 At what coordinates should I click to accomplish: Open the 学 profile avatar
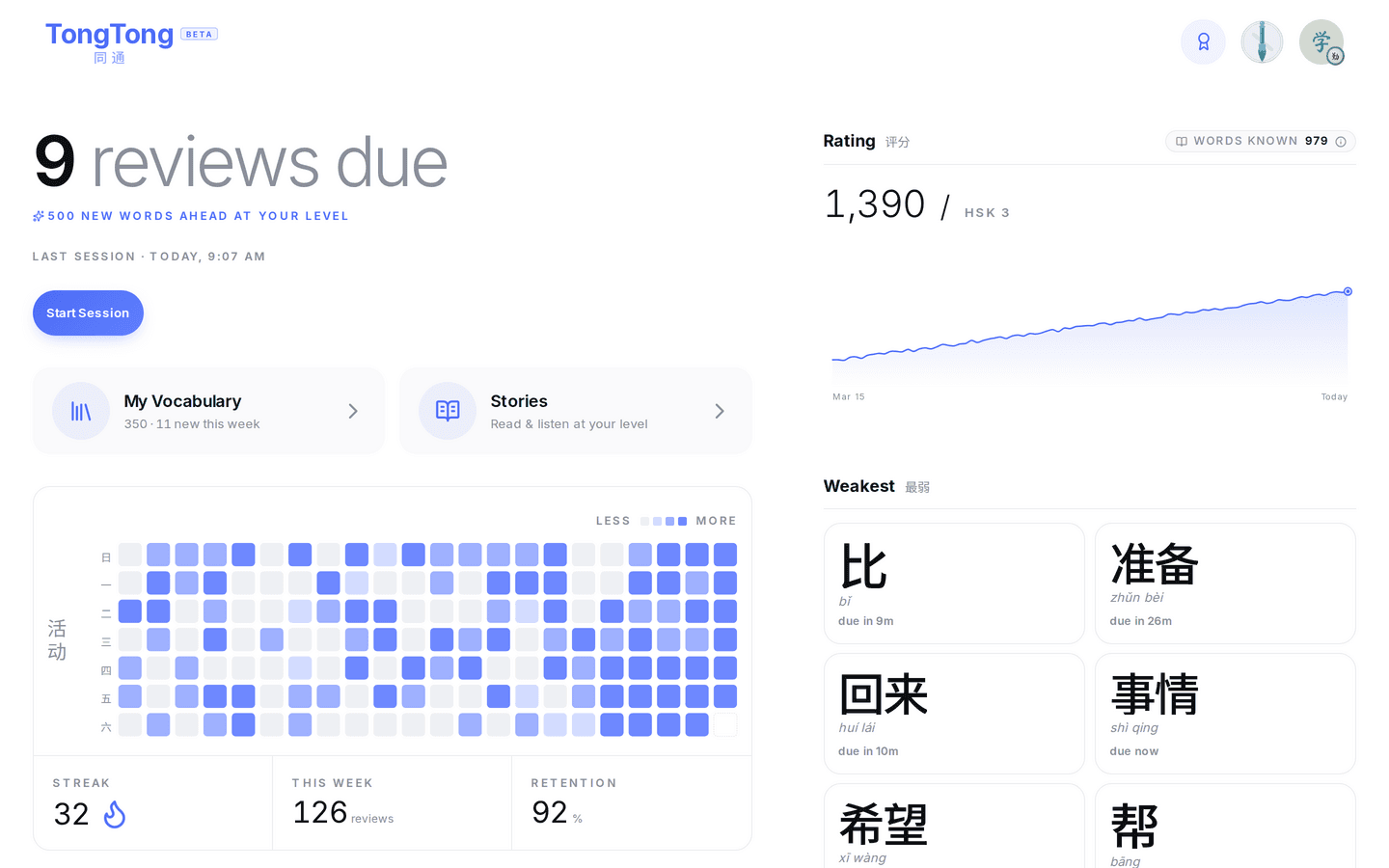tap(1321, 42)
